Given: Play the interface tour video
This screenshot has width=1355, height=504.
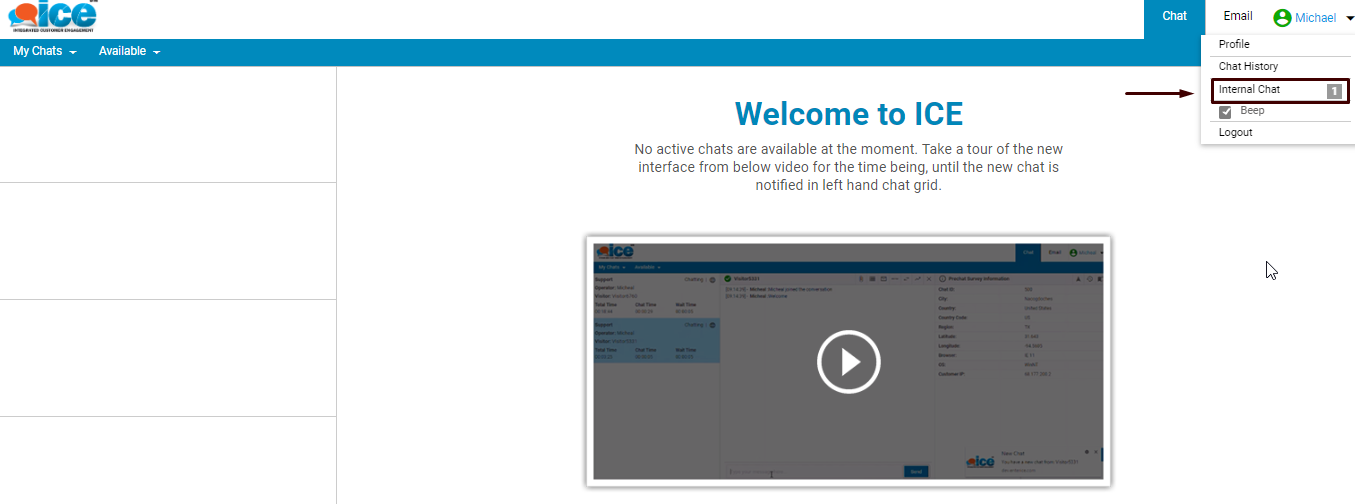Looking at the screenshot, I should pos(848,361).
